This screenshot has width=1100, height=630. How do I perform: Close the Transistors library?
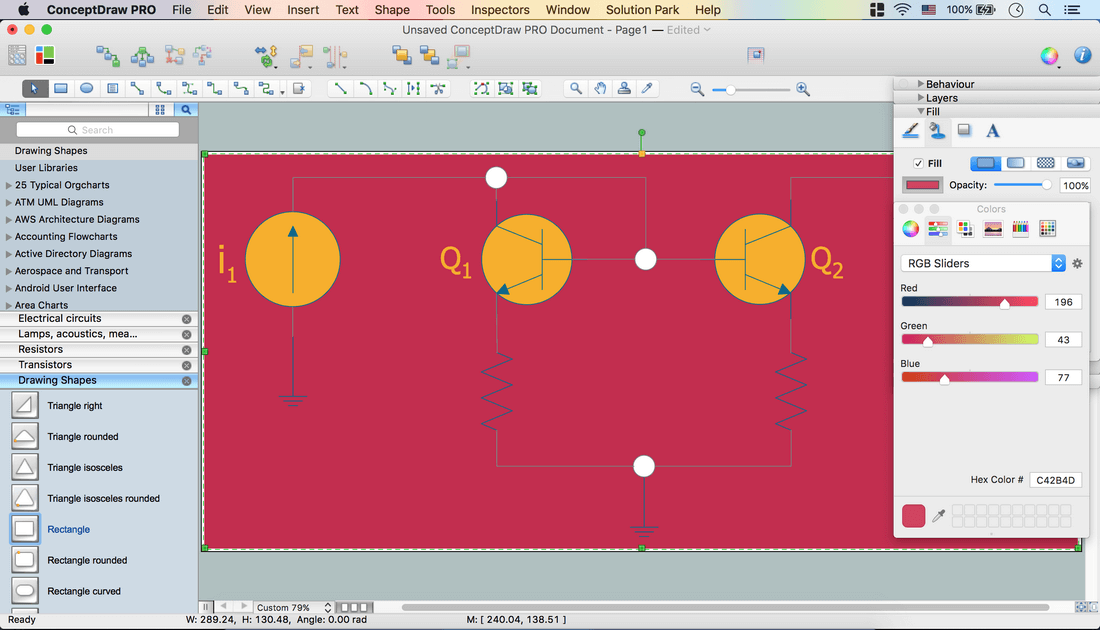coord(186,365)
